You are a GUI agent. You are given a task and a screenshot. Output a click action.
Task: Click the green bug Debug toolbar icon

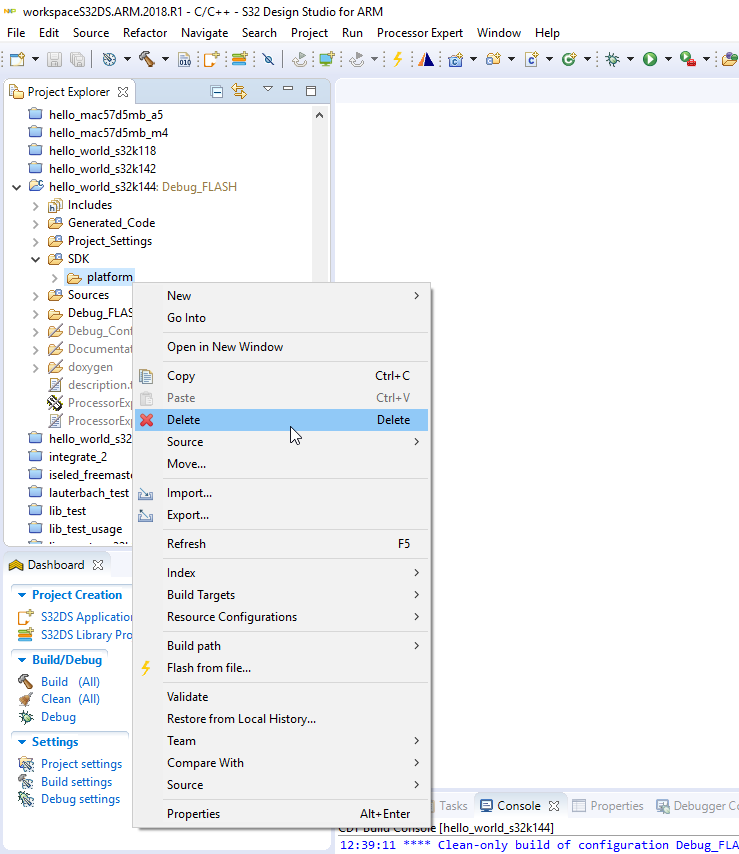(x=613, y=59)
